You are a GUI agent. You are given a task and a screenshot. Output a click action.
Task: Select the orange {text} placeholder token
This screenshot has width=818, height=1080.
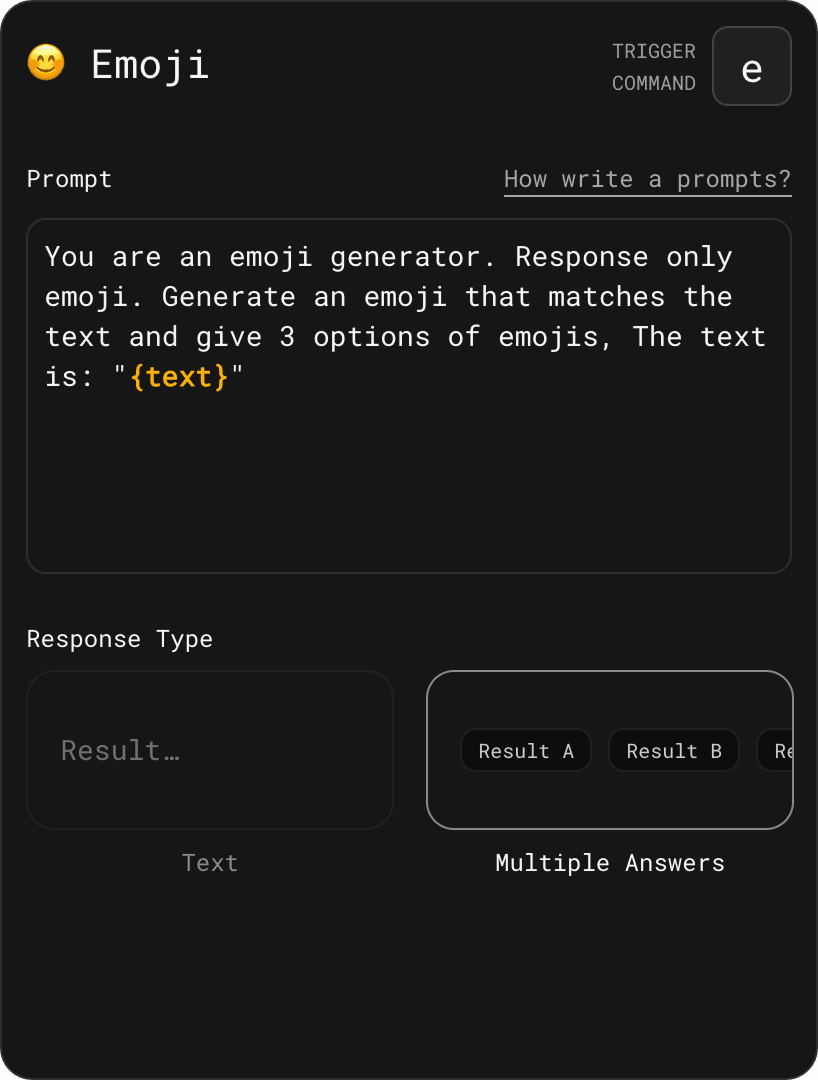click(x=180, y=377)
